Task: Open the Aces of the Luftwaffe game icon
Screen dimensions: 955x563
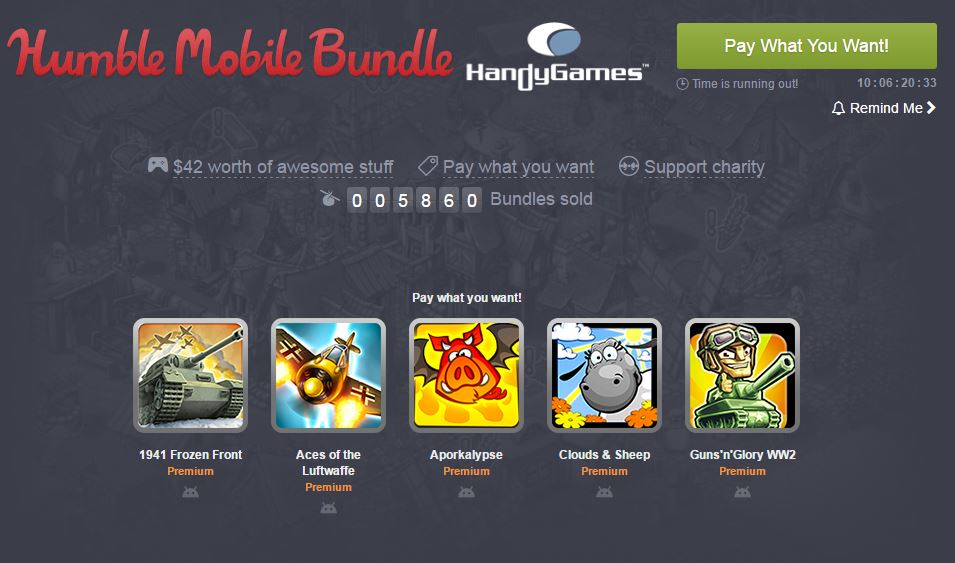Action: [328, 375]
